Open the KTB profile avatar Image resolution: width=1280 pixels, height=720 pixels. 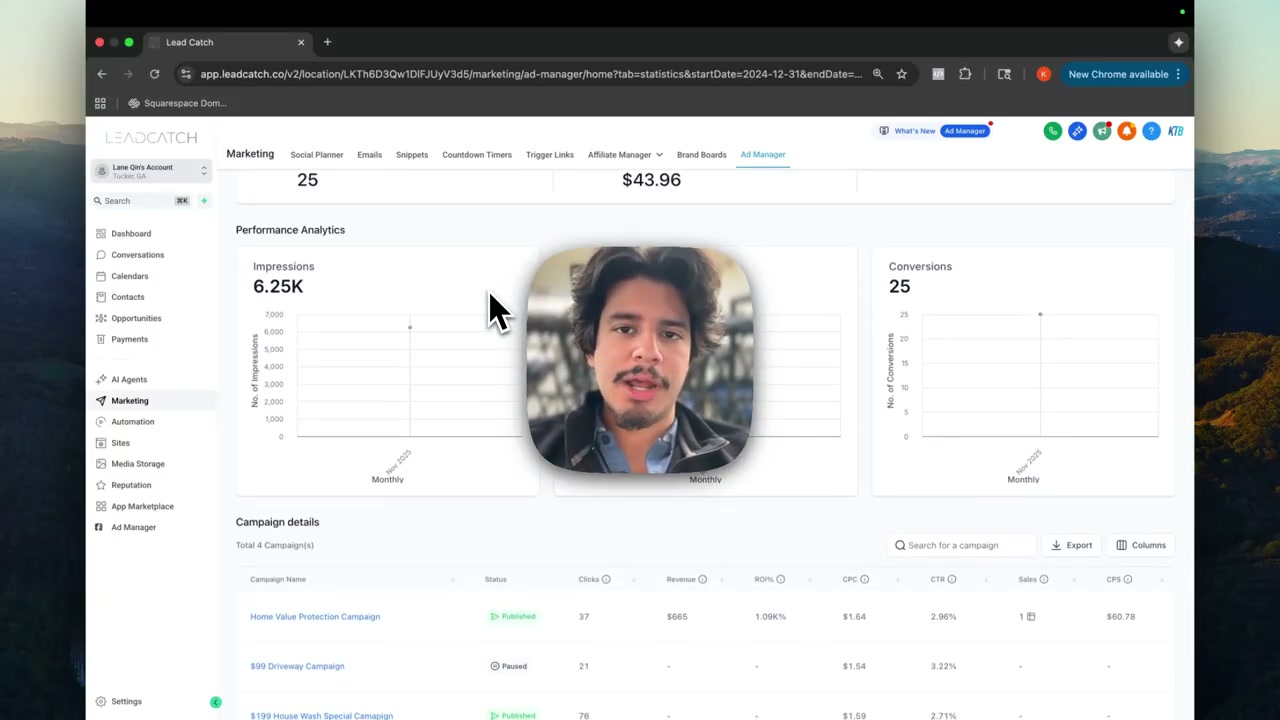[x=1176, y=131]
